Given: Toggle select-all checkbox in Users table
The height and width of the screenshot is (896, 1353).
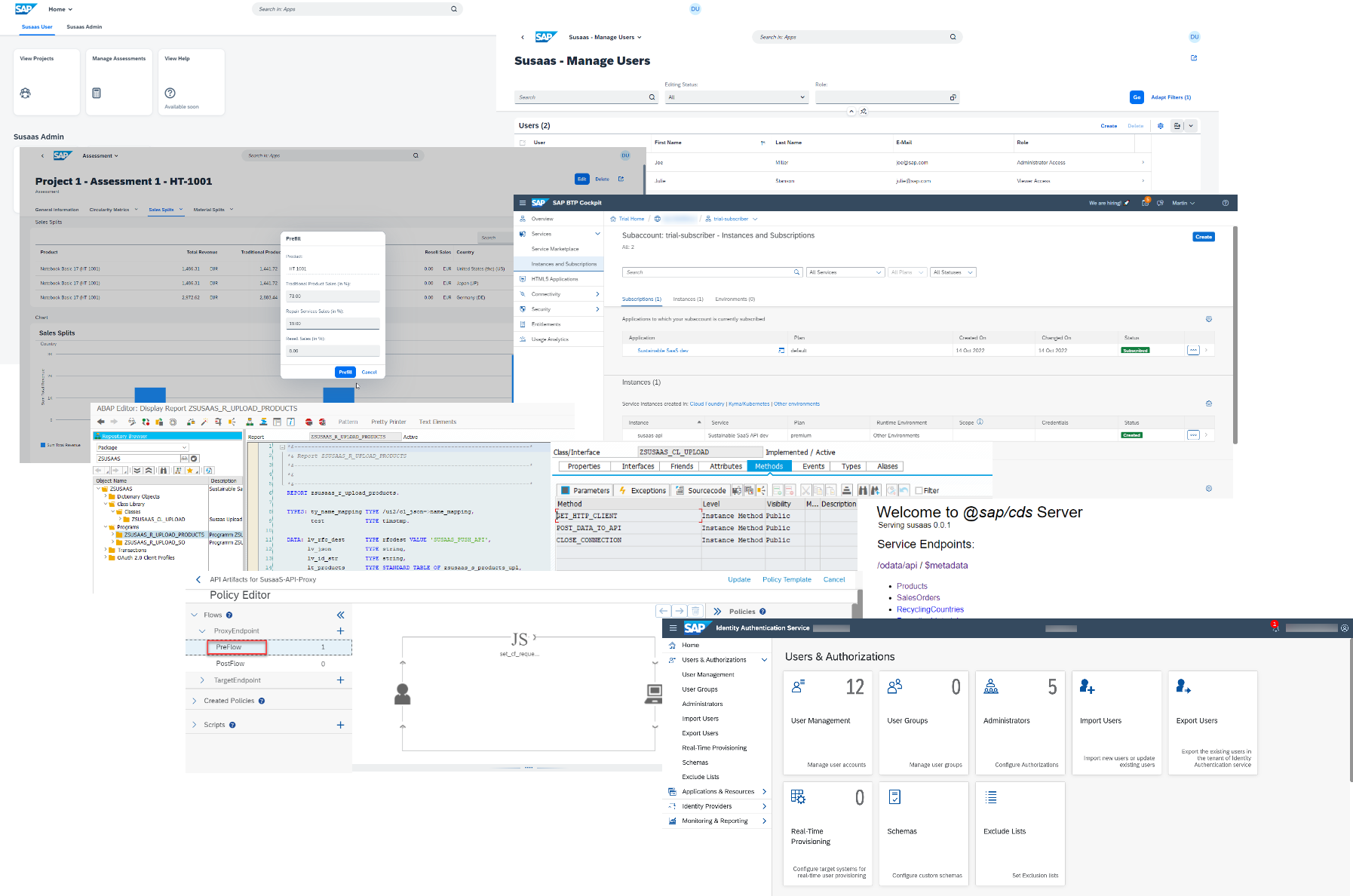Looking at the screenshot, I should click(x=523, y=143).
